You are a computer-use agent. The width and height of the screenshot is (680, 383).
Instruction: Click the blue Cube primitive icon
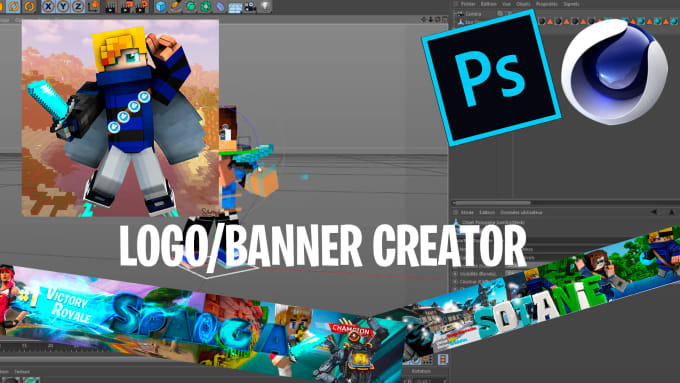pos(161,7)
